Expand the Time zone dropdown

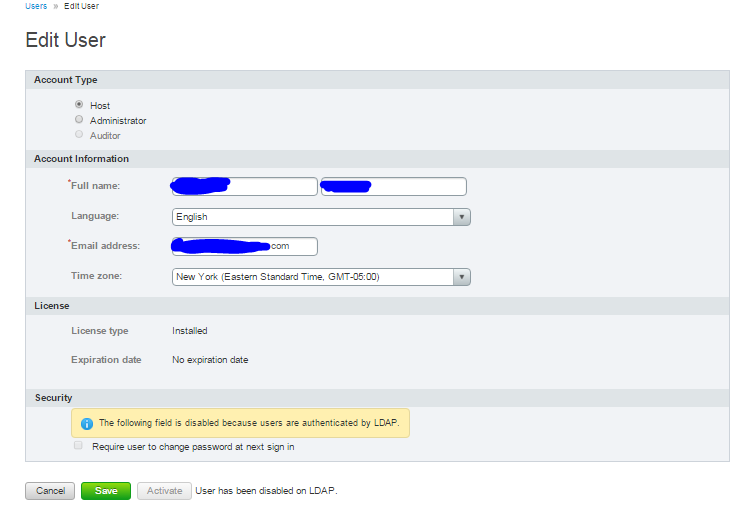pyautogui.click(x=320, y=277)
